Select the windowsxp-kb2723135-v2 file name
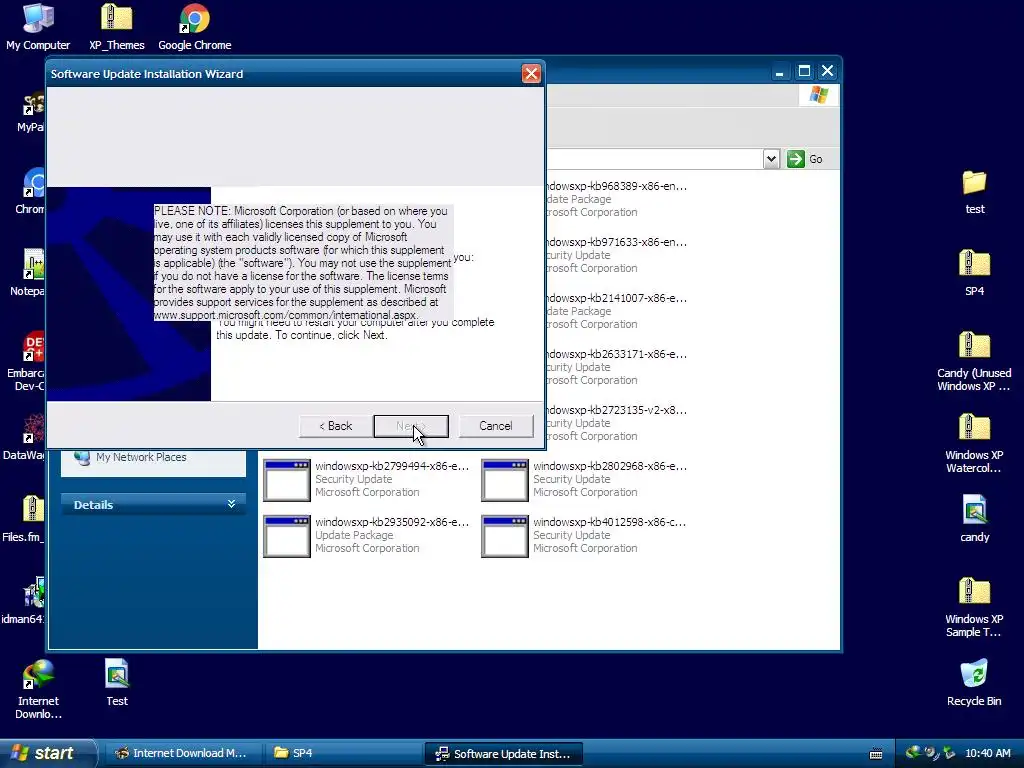 (x=615, y=411)
